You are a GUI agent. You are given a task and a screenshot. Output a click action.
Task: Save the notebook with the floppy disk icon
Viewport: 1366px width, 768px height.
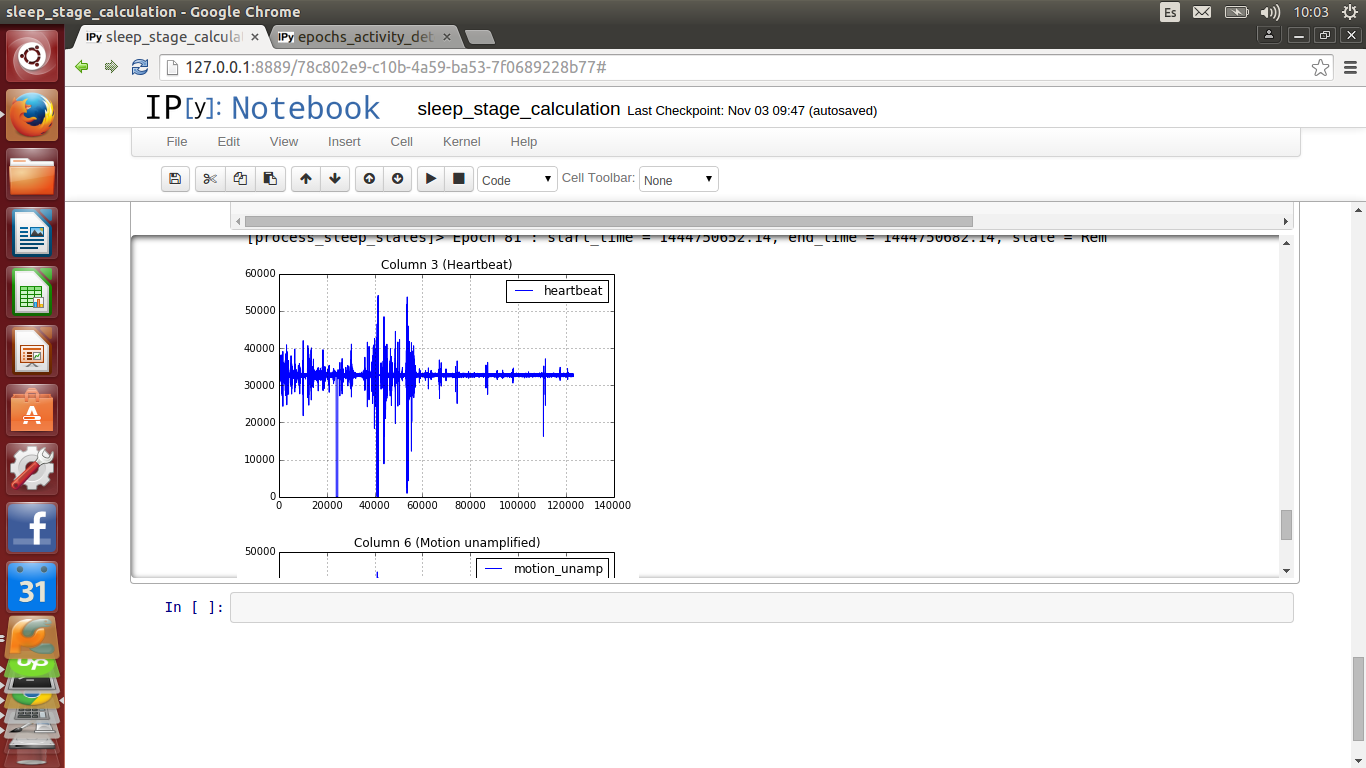pos(175,179)
